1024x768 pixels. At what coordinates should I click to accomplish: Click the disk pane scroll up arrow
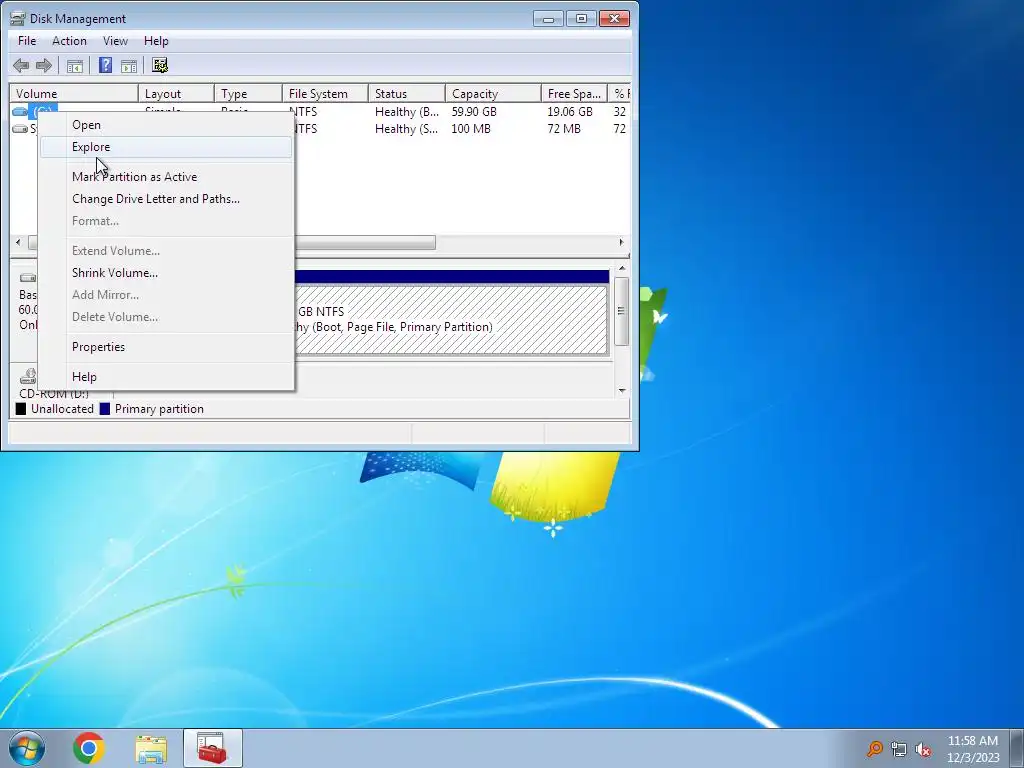click(x=622, y=268)
